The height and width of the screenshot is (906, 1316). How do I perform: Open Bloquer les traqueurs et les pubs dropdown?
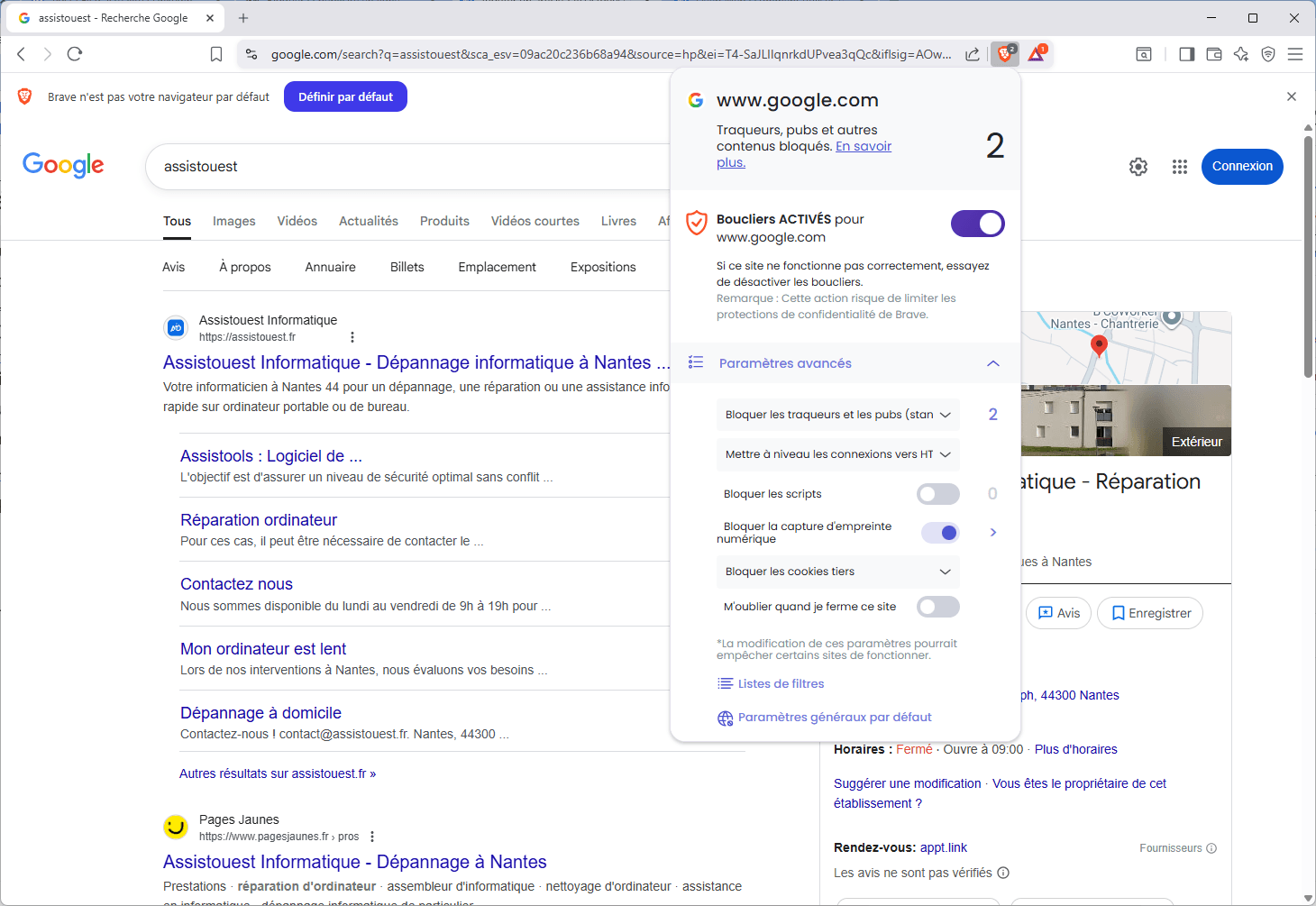838,415
